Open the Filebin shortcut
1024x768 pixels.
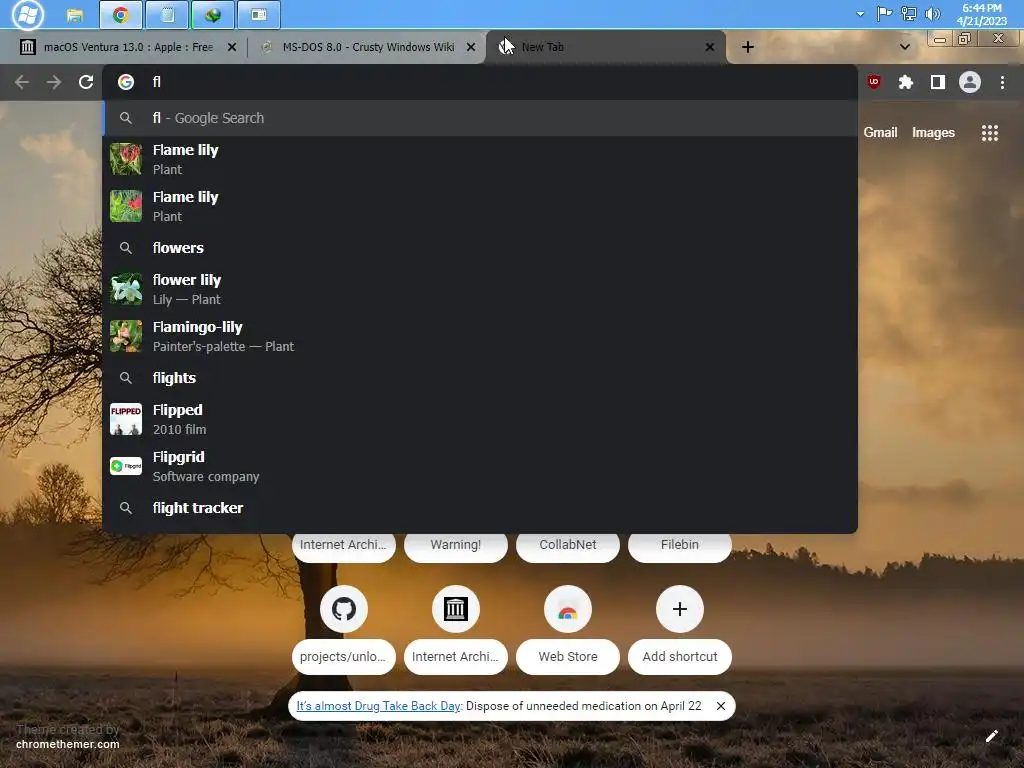click(x=680, y=545)
